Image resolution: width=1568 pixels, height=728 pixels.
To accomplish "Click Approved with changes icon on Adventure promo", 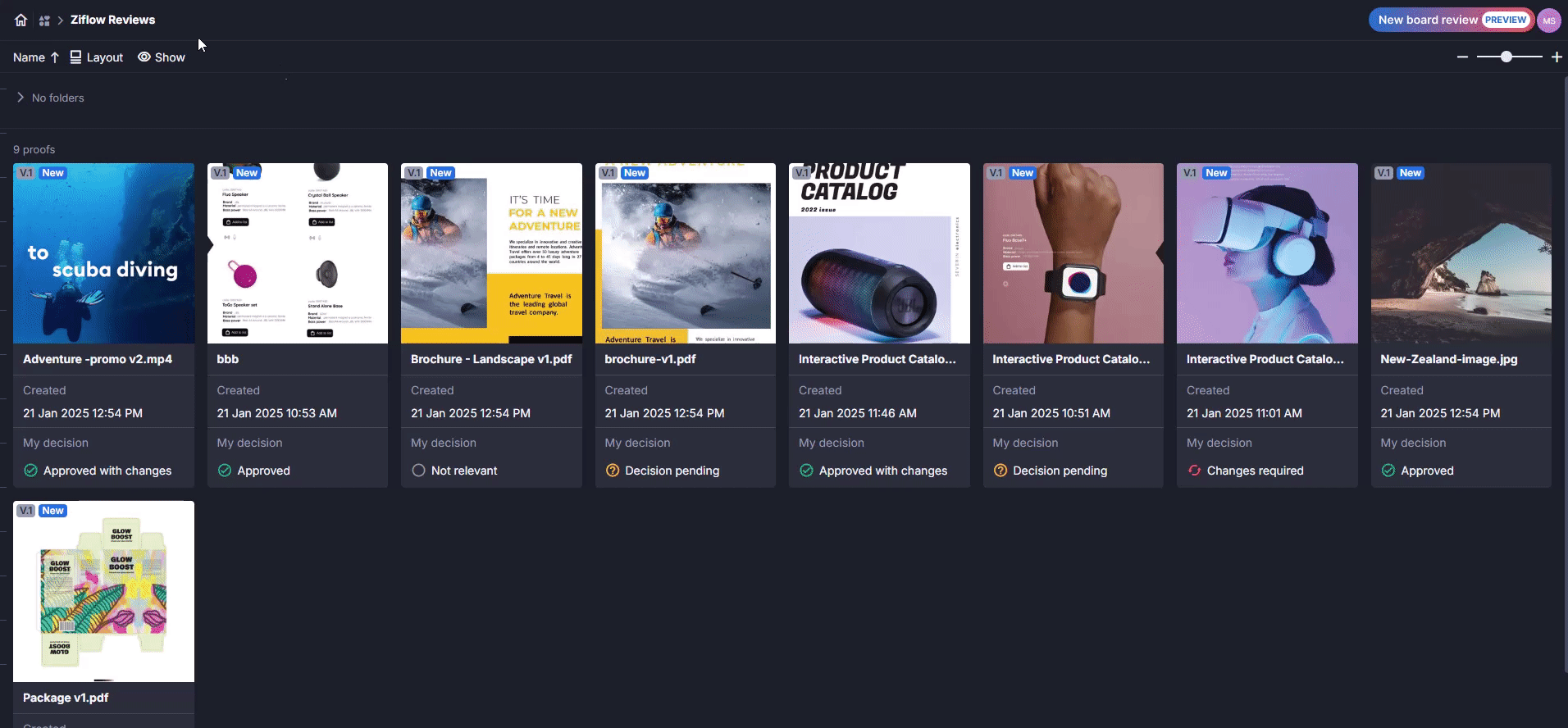I will point(30,471).
